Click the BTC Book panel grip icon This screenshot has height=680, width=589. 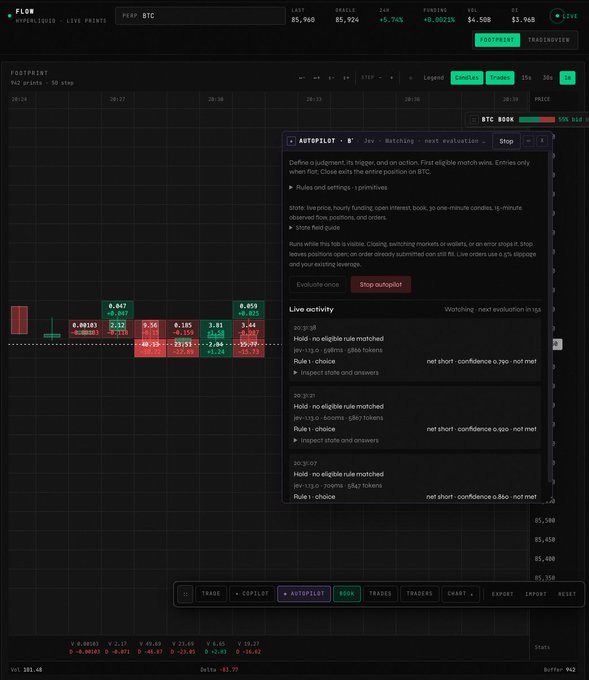[474, 119]
